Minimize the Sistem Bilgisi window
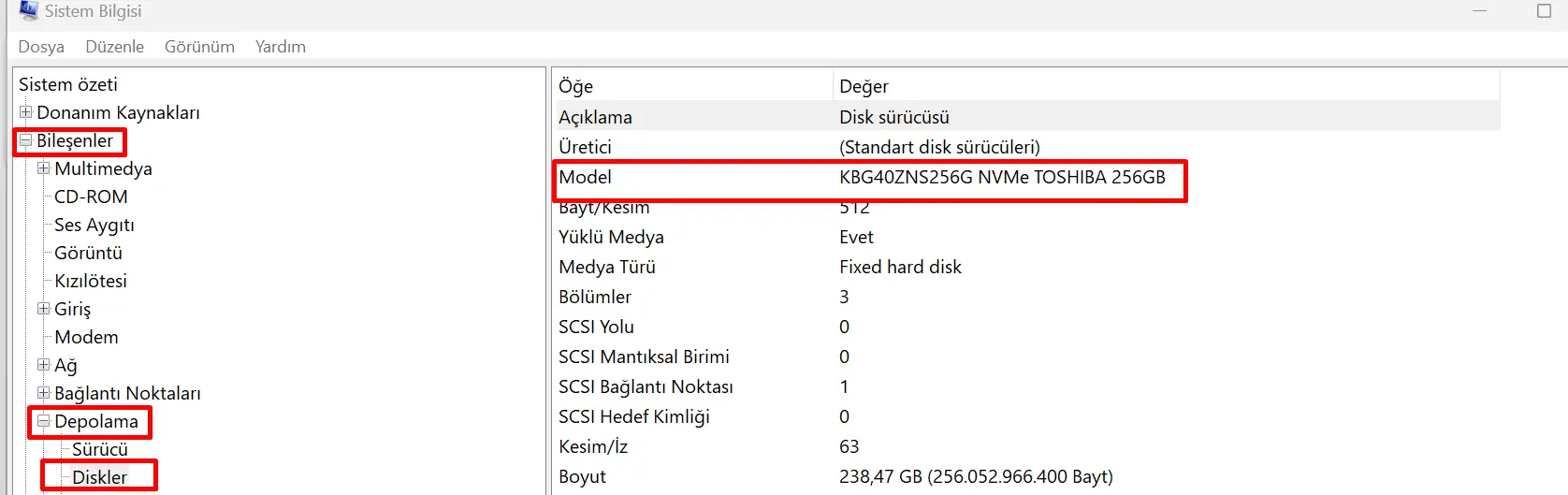The image size is (1568, 495). pyautogui.click(x=1480, y=11)
